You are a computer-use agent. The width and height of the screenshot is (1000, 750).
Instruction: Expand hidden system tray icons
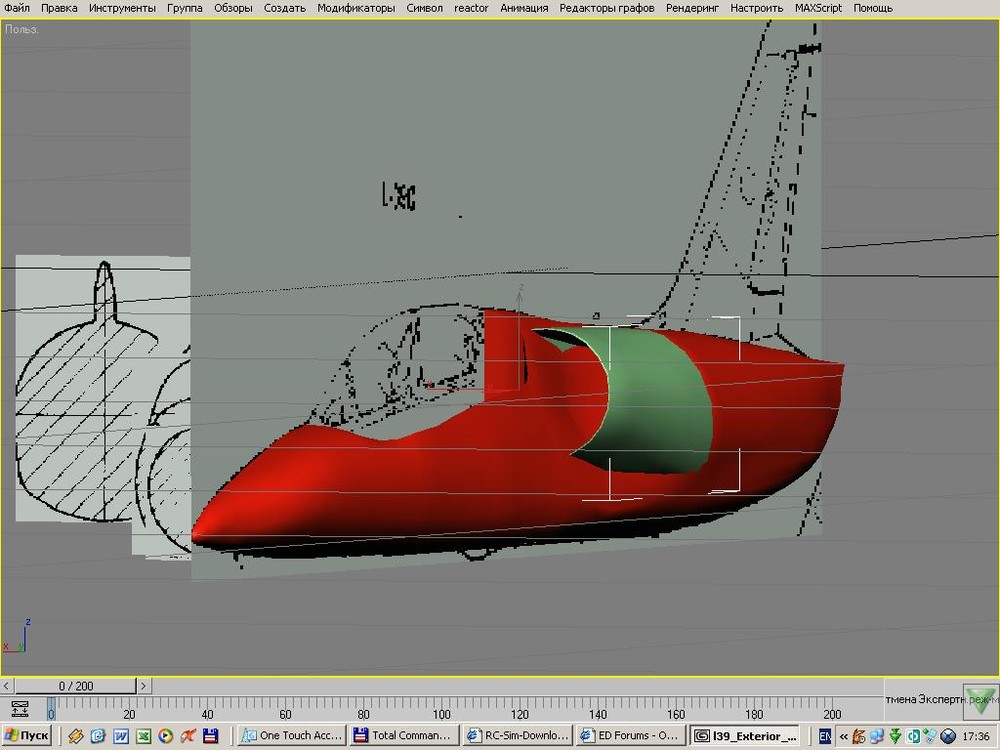(844, 736)
